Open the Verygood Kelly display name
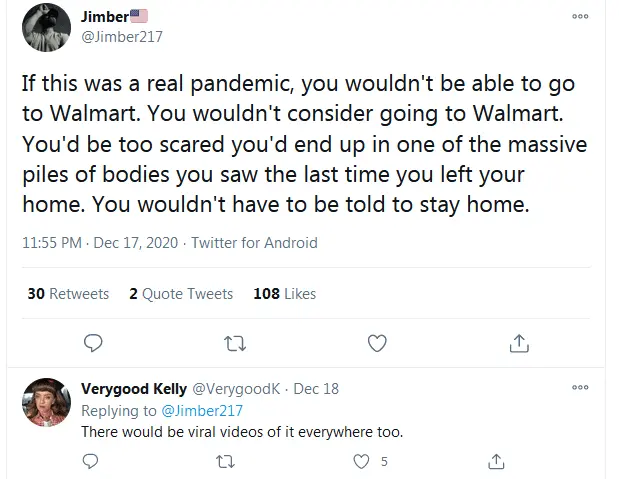The image size is (619, 479). tap(134, 388)
